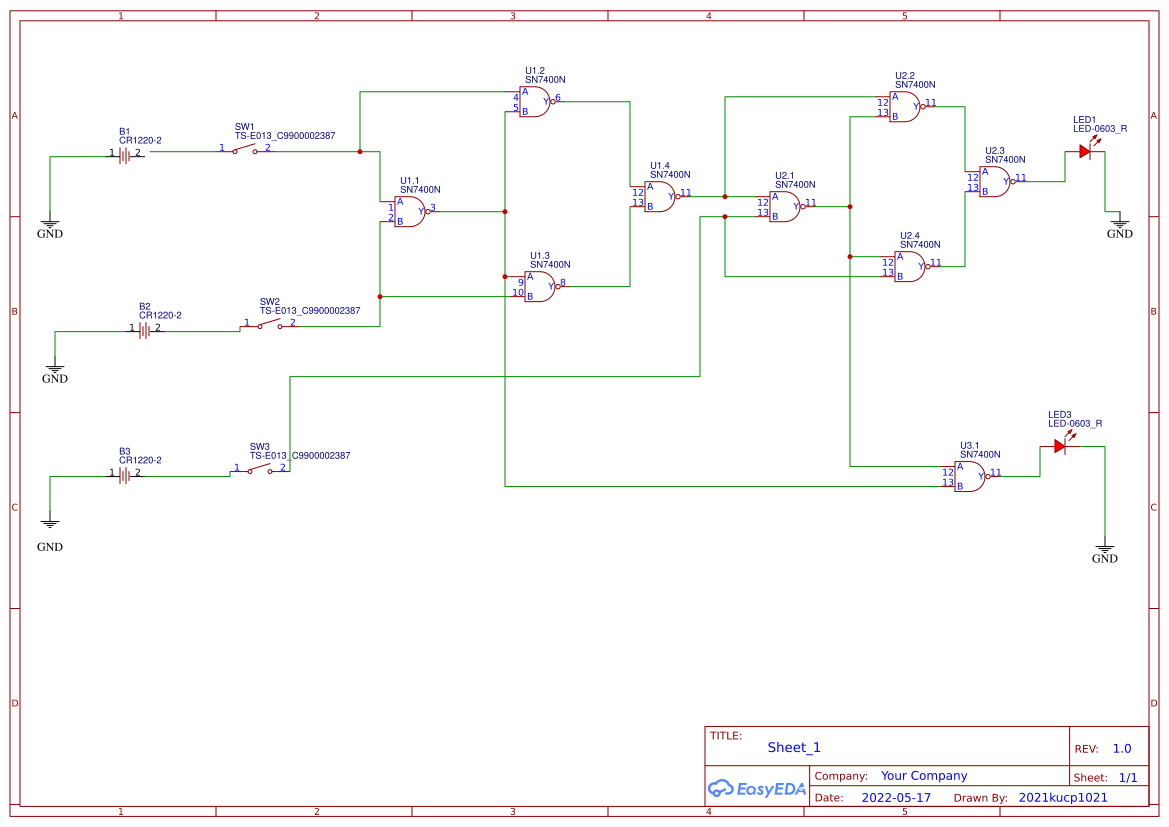Click the EasyEDA logo
The height and width of the screenshot is (827, 1169).
click(757, 788)
